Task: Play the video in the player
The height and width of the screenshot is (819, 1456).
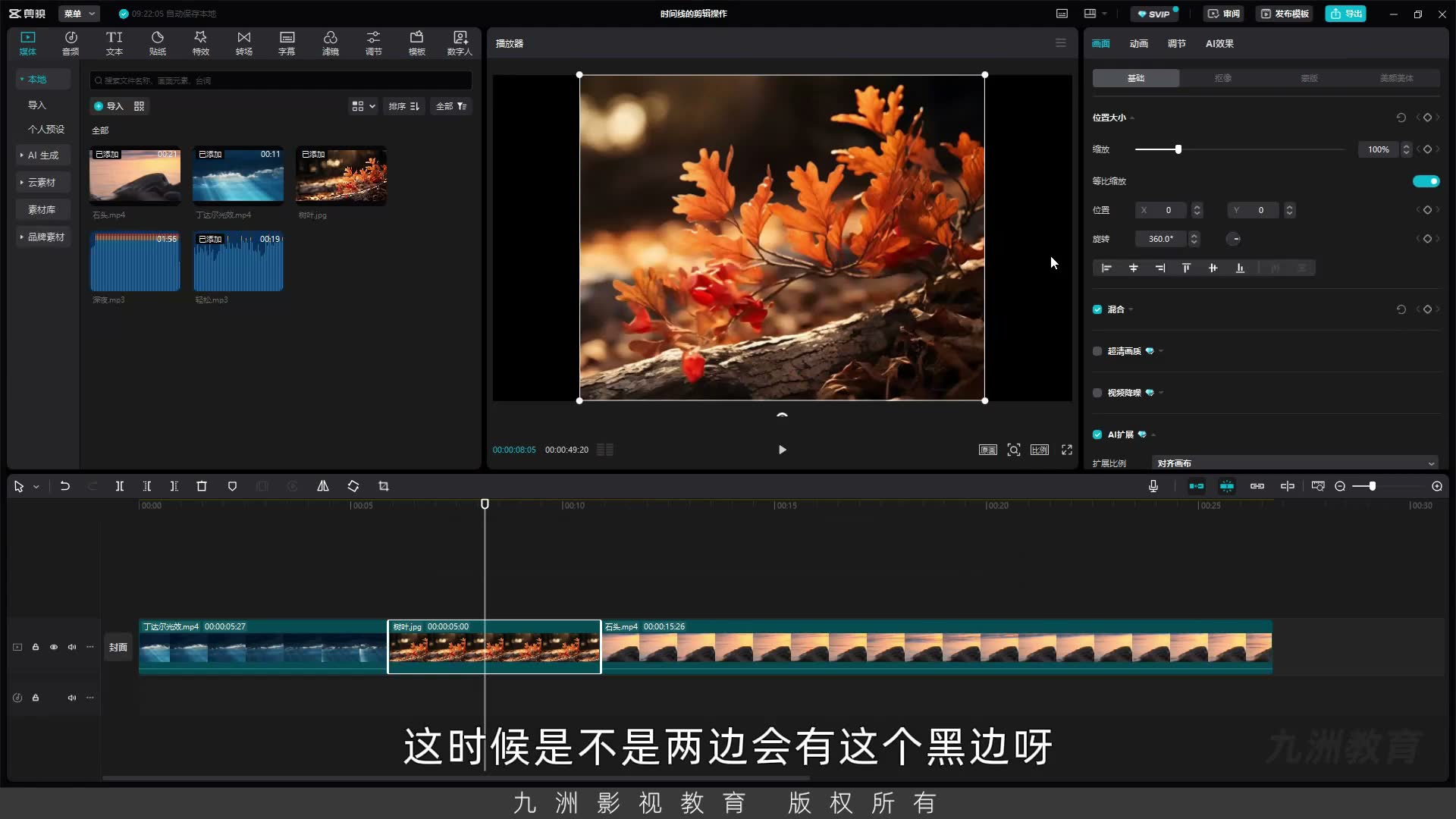Action: pyautogui.click(x=783, y=450)
